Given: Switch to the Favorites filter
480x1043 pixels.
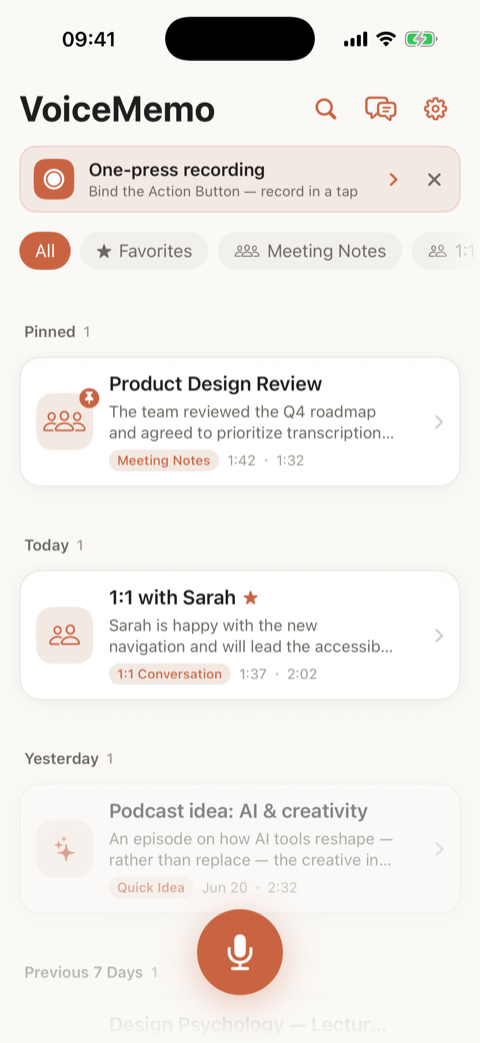Looking at the screenshot, I should tap(144, 251).
